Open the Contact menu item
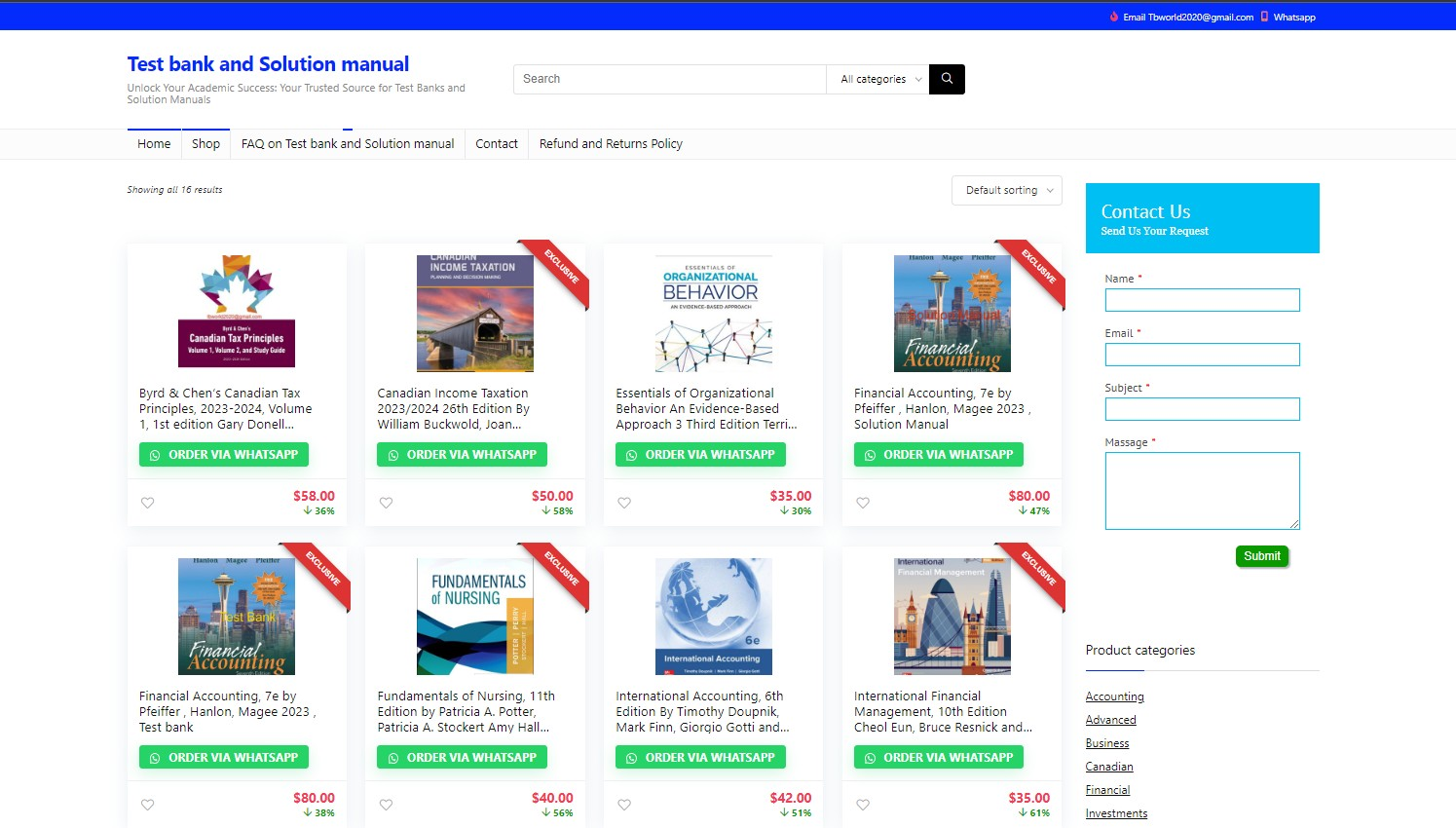1456x828 pixels. 497,144
